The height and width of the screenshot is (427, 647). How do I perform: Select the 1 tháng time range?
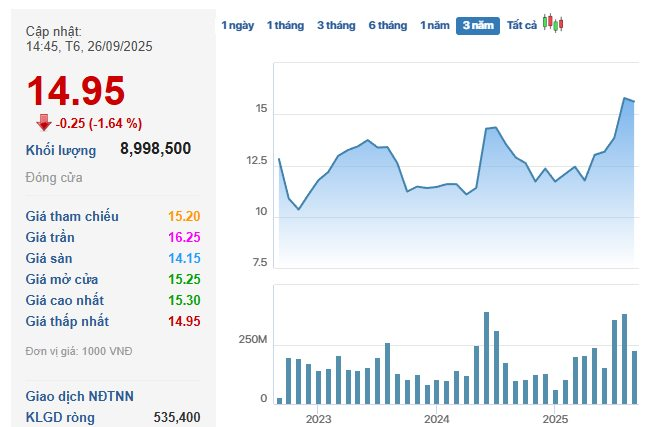tap(285, 25)
